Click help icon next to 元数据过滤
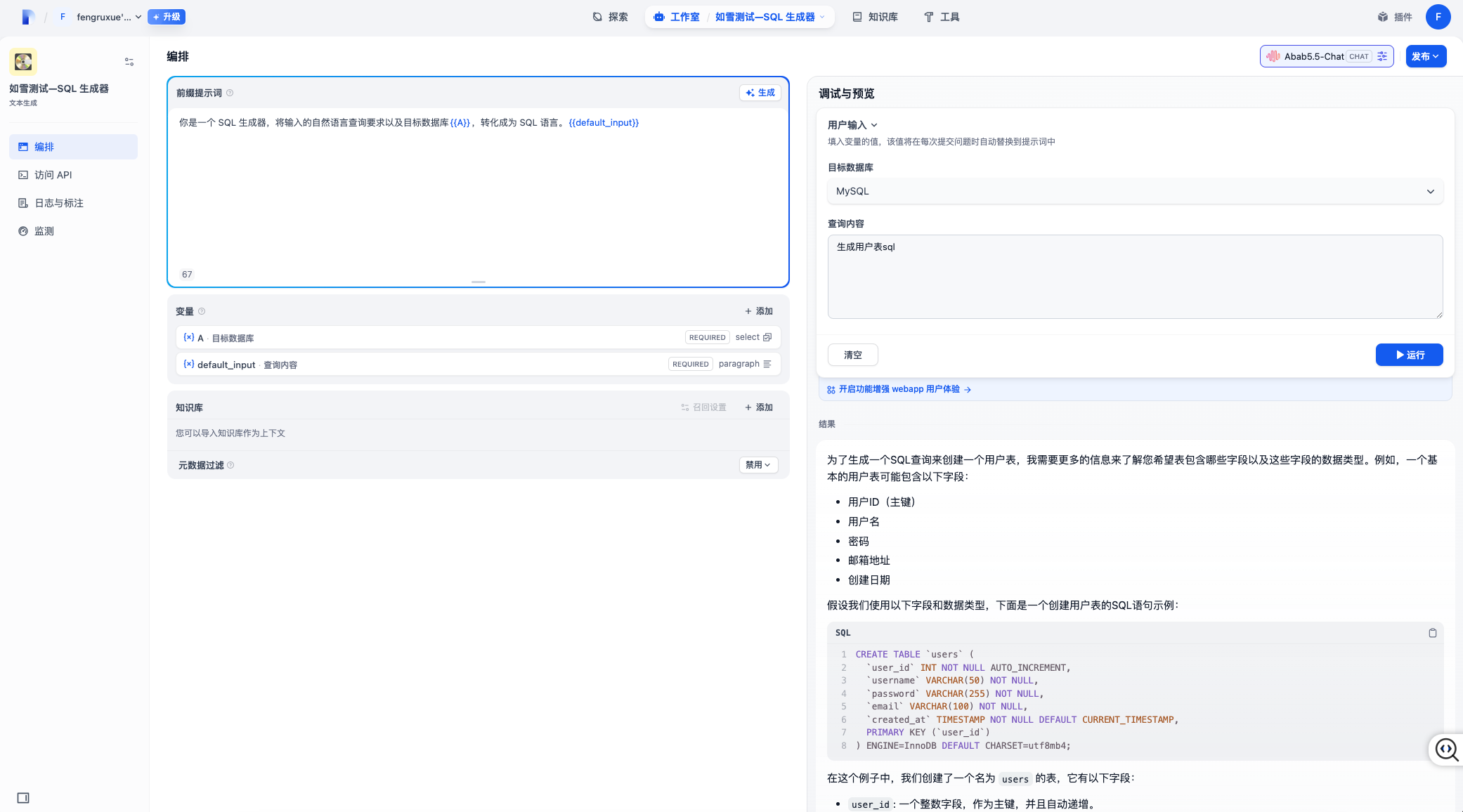The image size is (1463, 812). tap(230, 465)
